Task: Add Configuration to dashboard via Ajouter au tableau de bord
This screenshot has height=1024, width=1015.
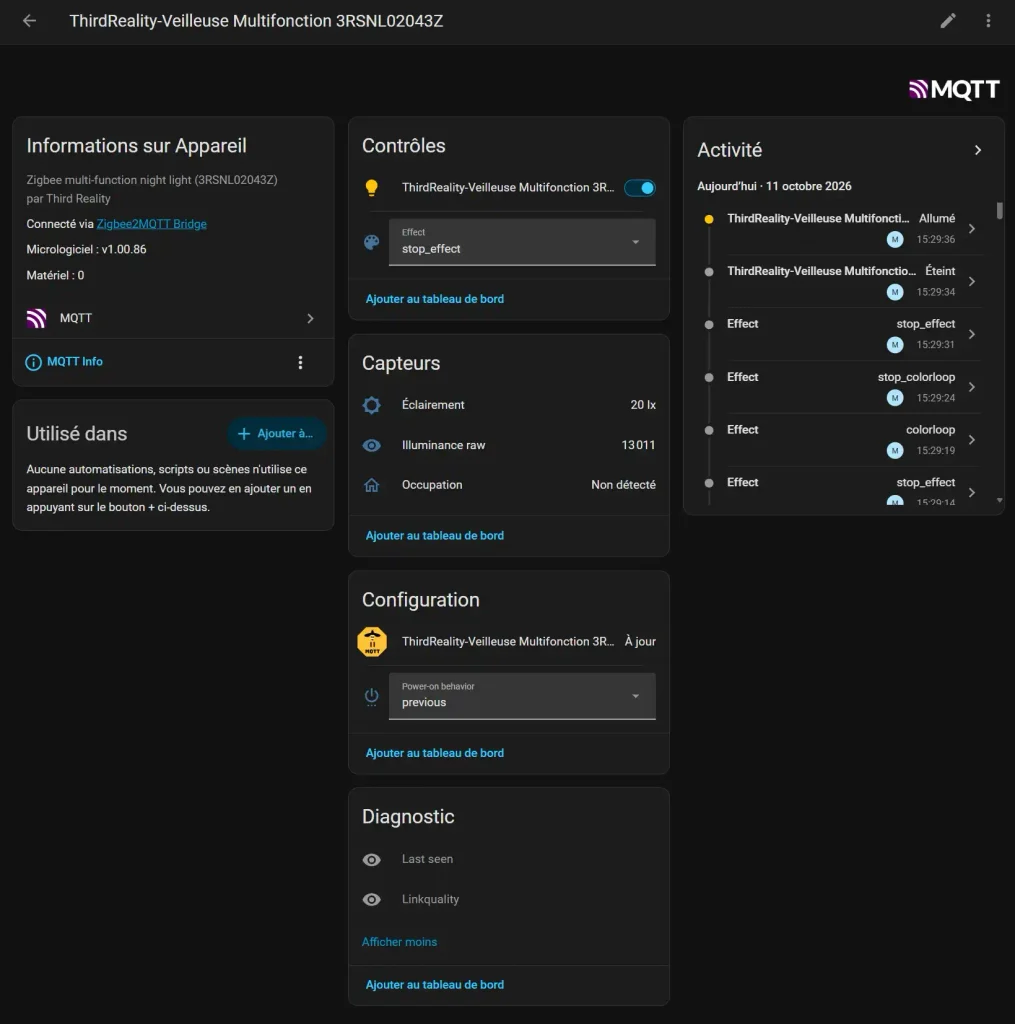Action: [435, 753]
